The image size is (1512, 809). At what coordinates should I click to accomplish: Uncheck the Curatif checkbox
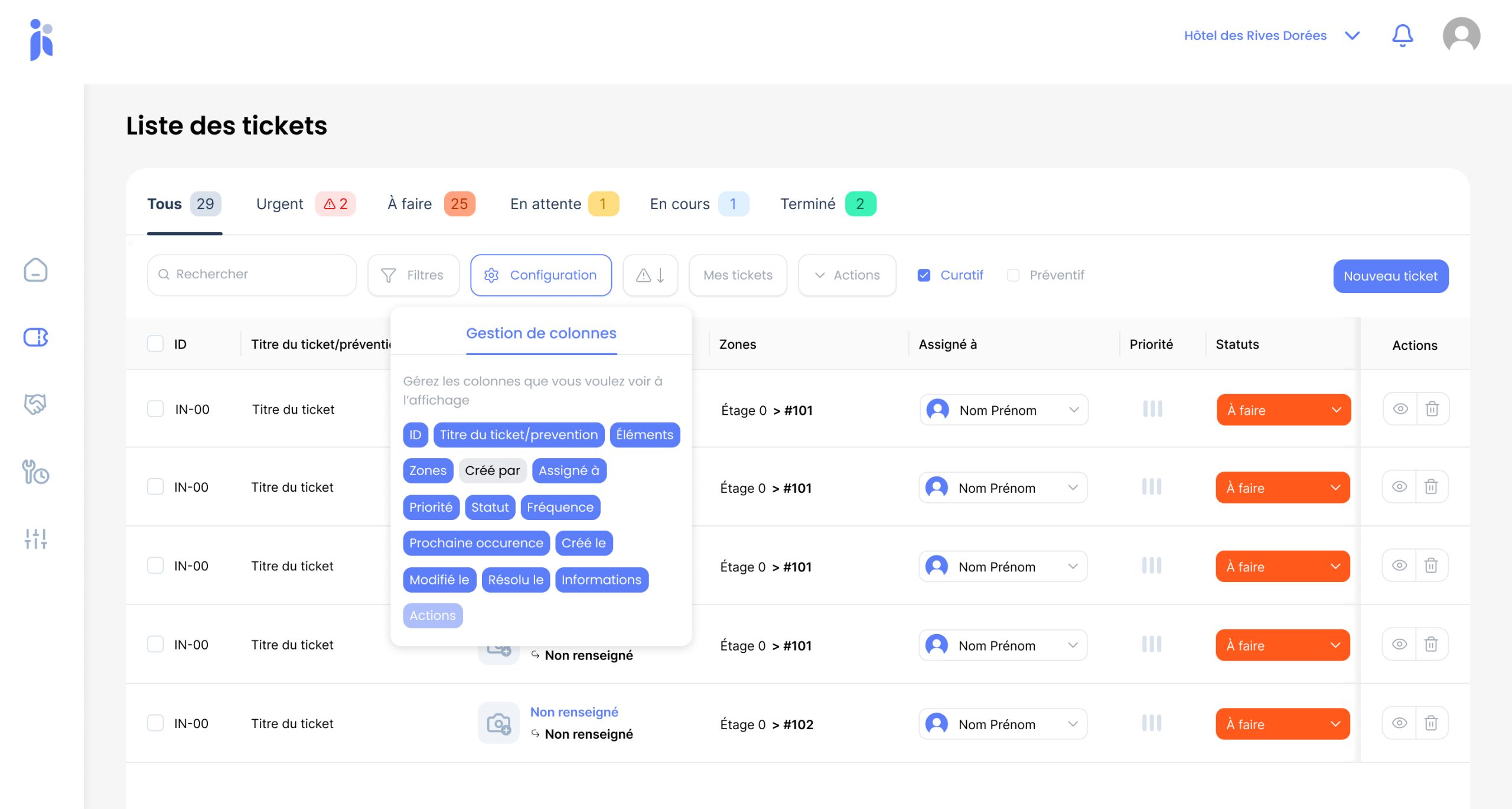(924, 275)
